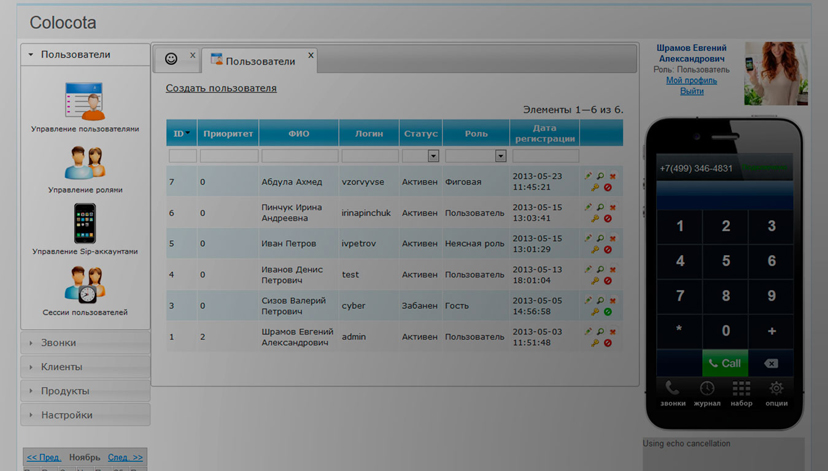Close the Пользователи tab
This screenshot has height=471, width=828.
[311, 55]
